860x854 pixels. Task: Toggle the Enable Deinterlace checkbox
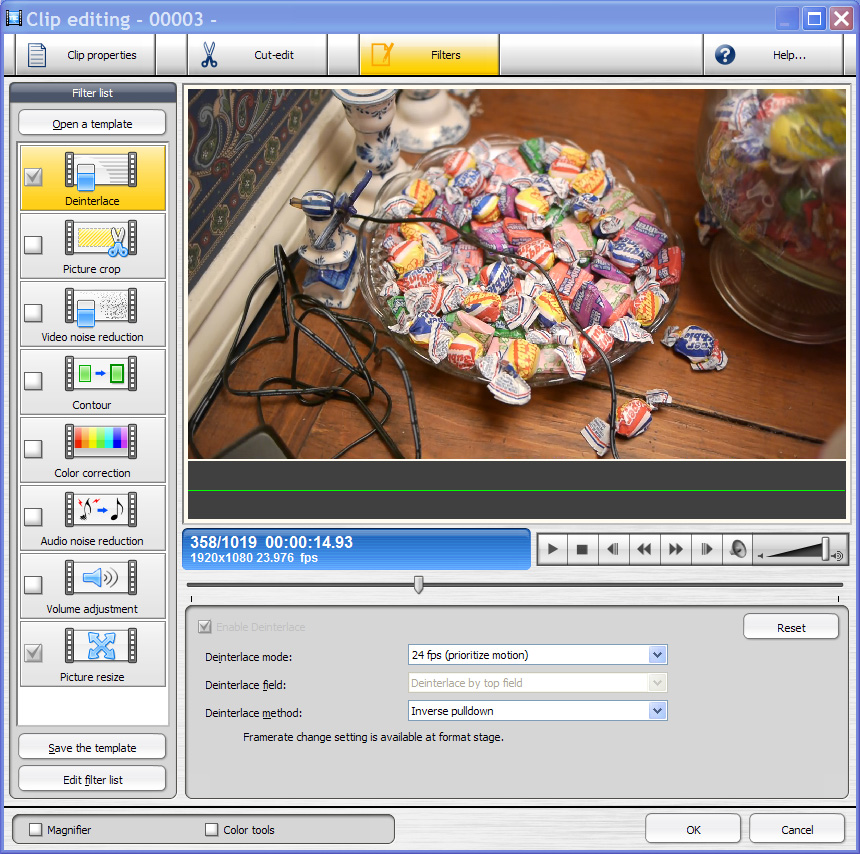tap(205, 626)
